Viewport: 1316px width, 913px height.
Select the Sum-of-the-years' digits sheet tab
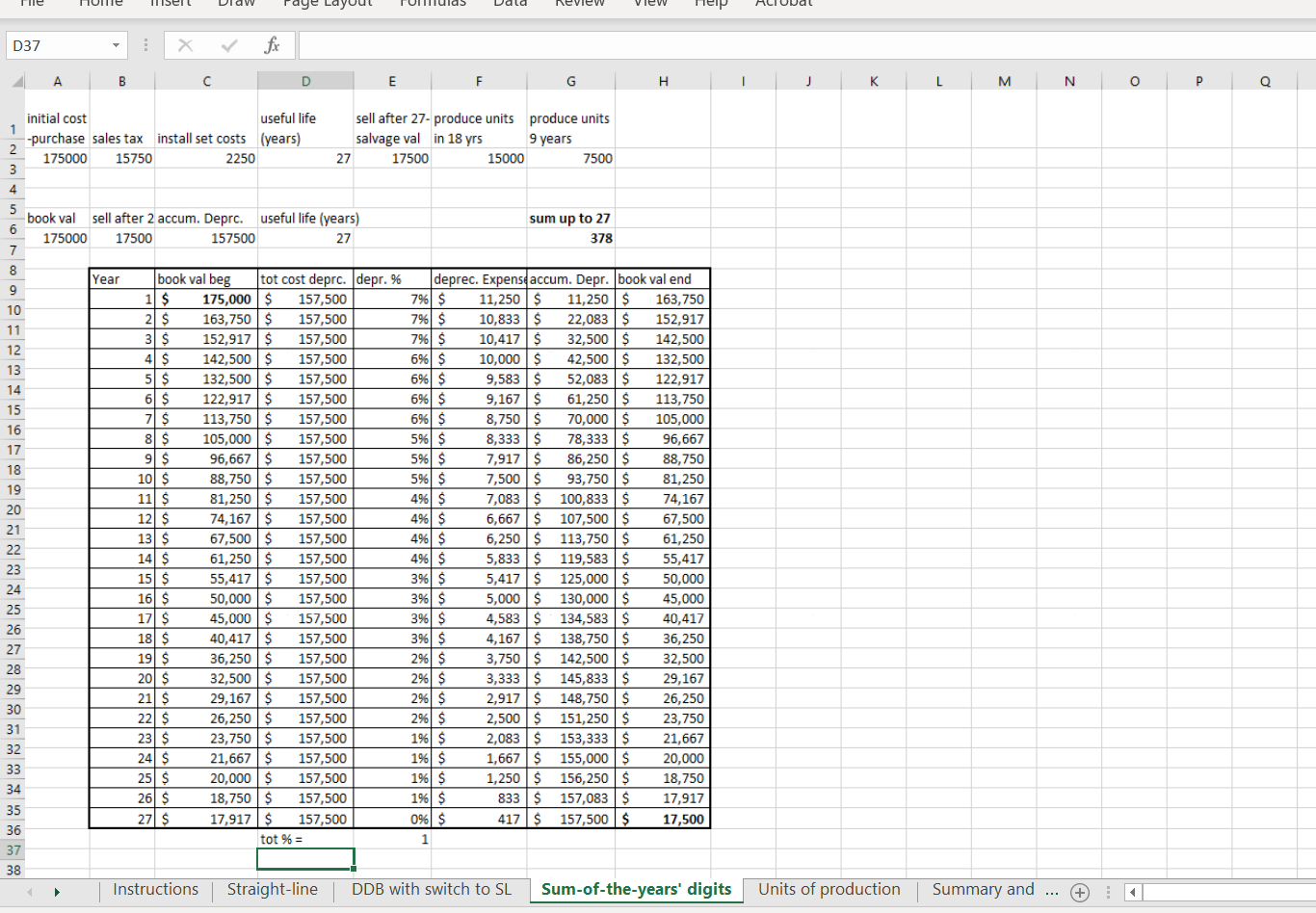pos(637,890)
